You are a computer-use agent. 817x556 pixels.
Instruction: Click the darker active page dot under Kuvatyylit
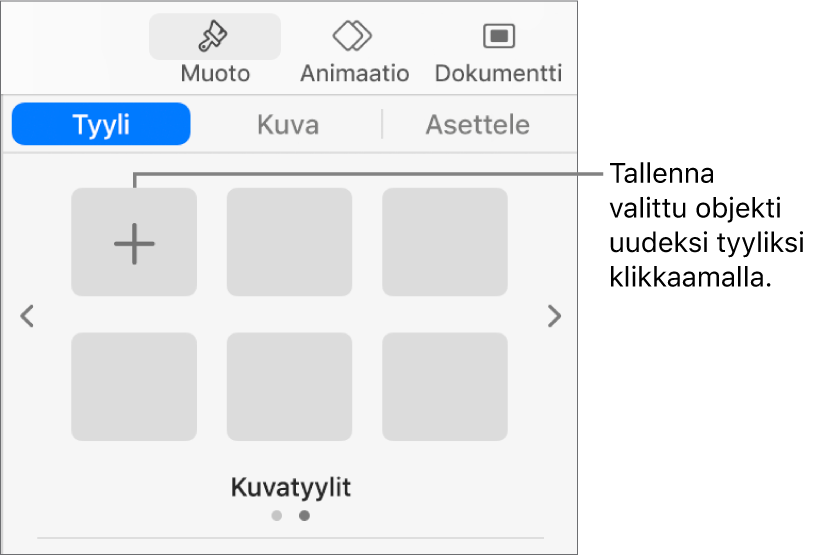304,516
